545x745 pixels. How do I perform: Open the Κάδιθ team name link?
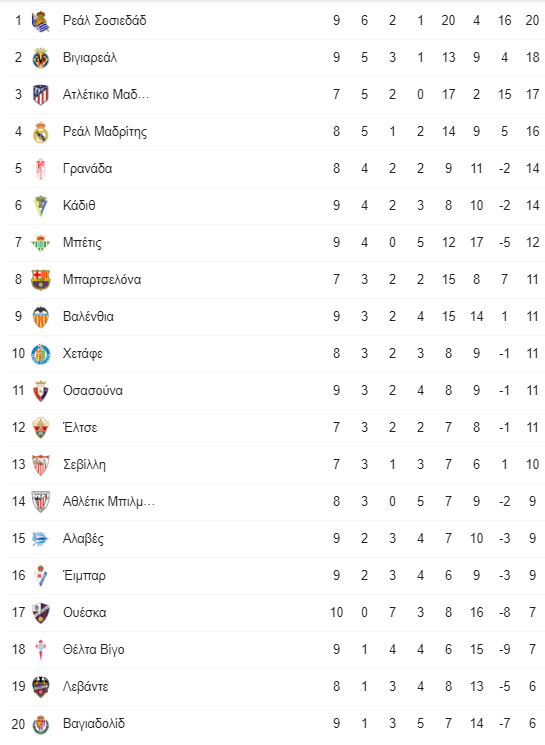point(79,206)
